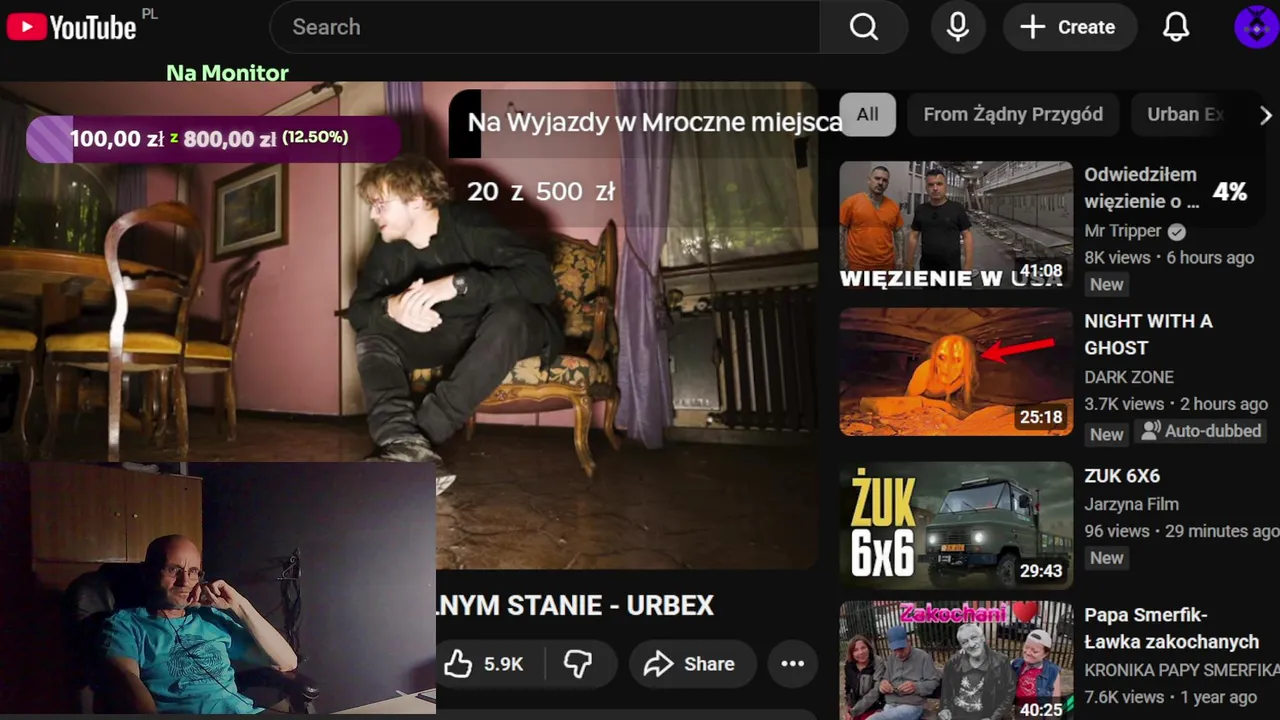The width and height of the screenshot is (1280, 720).
Task: Expand more filter chips with right arrow
Action: coord(1265,115)
